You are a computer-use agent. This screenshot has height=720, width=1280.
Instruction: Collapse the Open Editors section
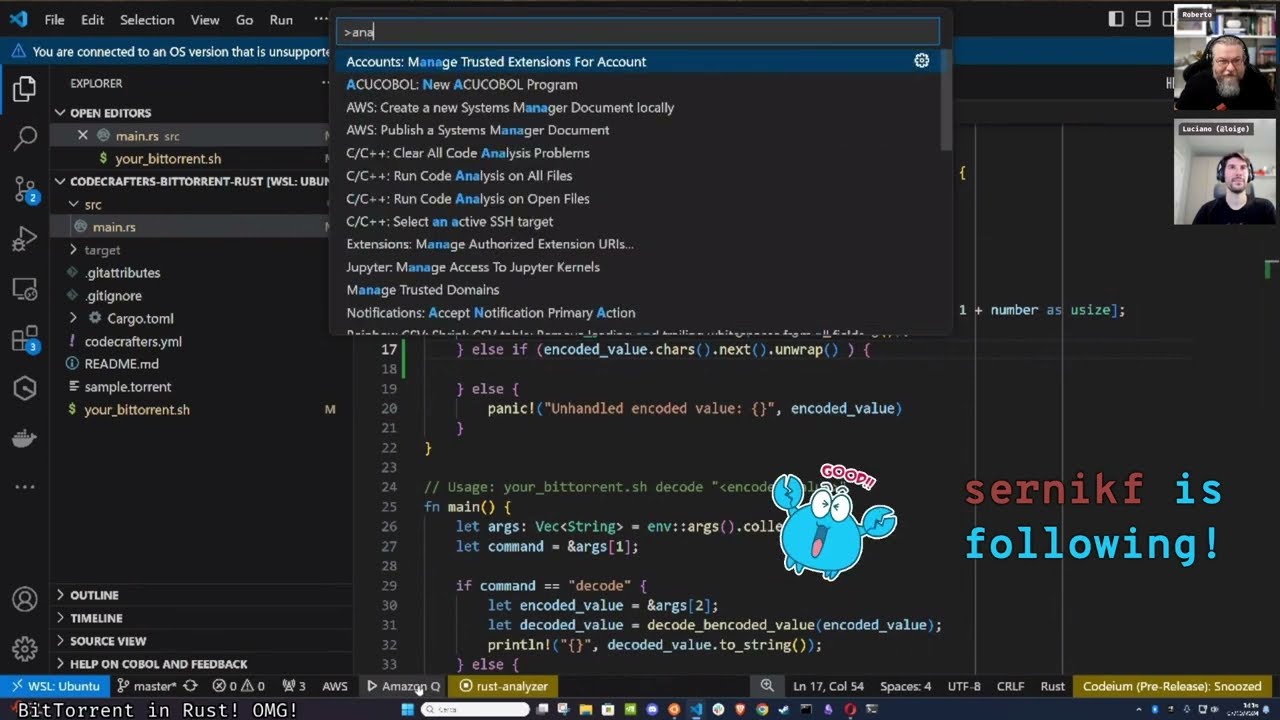pos(60,113)
